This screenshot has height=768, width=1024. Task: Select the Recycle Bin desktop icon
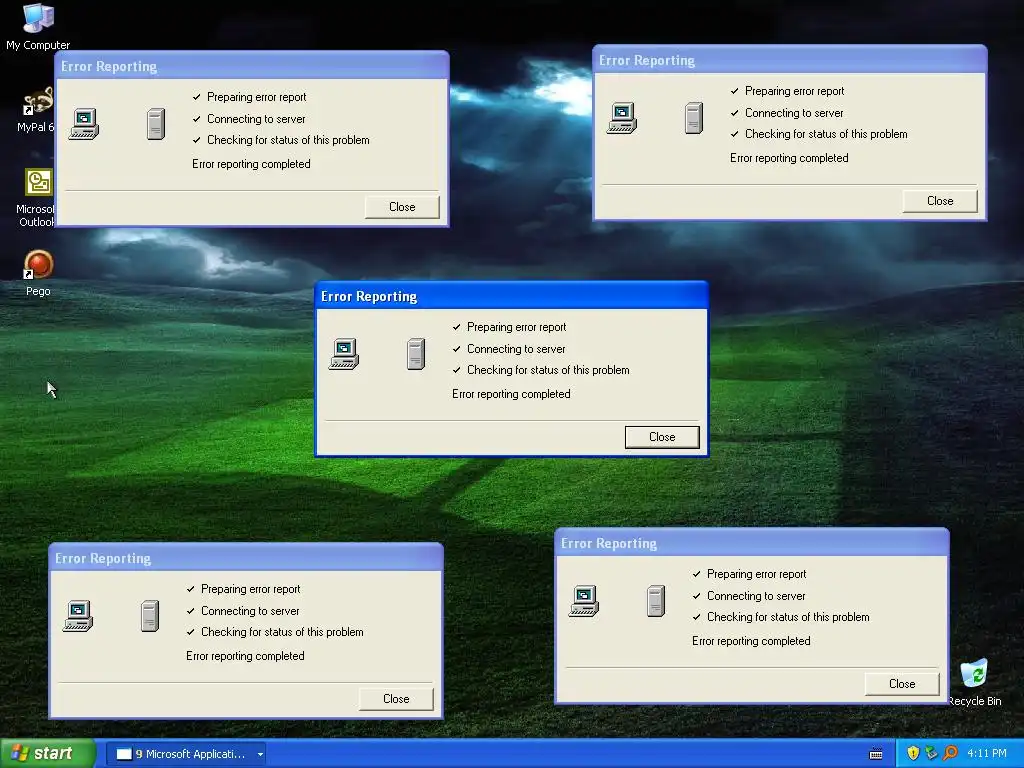click(x=974, y=682)
